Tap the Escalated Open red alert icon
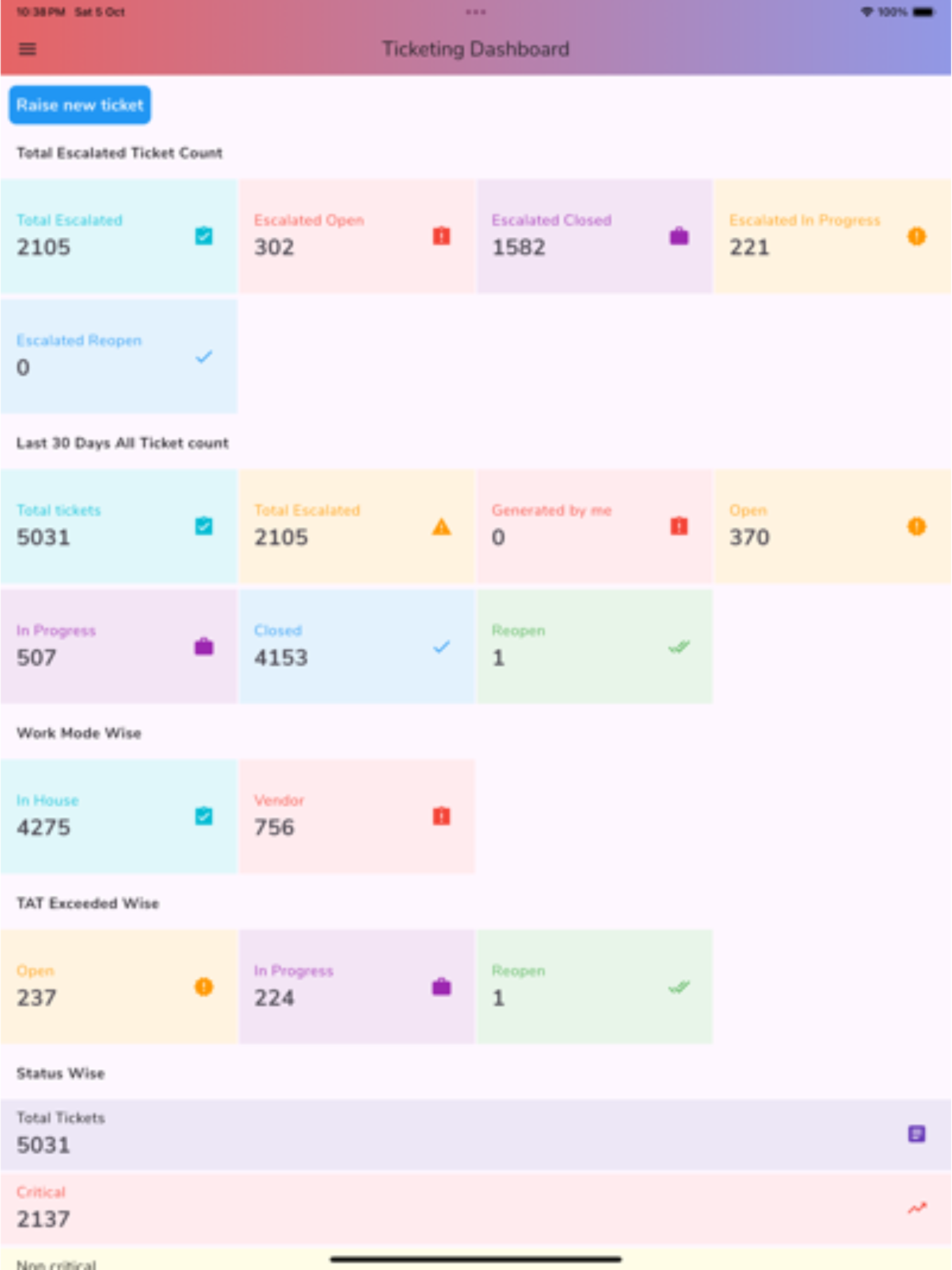This screenshot has height=1270, width=952. 441,236
